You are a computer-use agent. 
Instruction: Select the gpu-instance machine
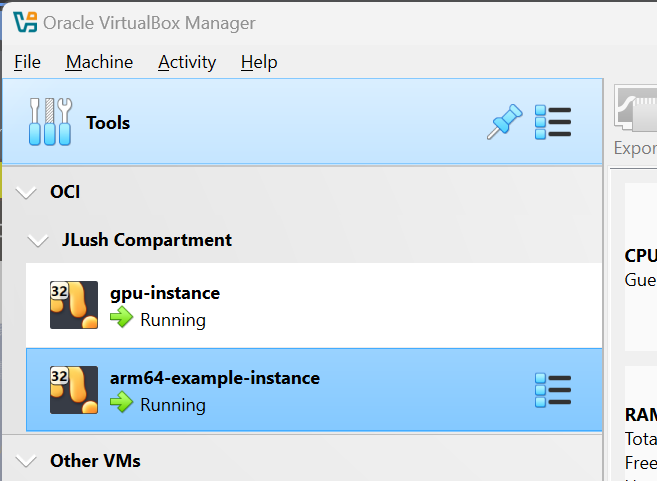tap(300, 305)
